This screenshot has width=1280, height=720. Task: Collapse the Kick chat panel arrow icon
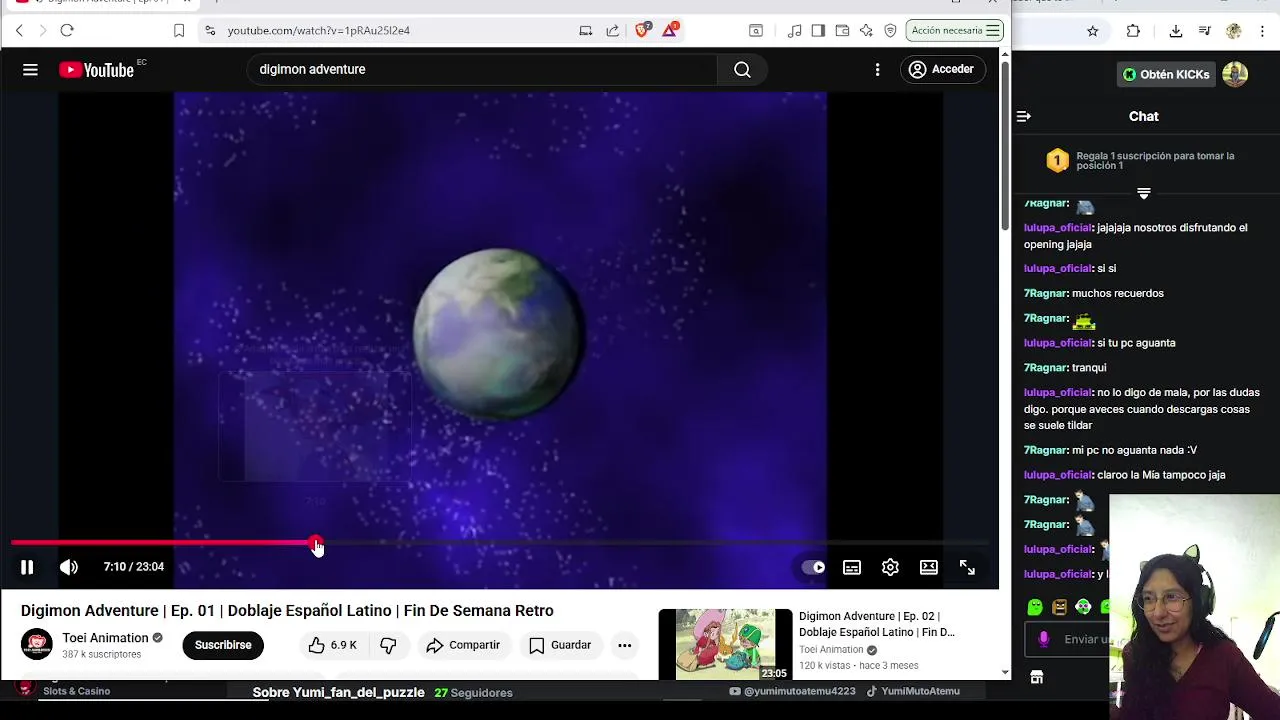(x=1024, y=117)
